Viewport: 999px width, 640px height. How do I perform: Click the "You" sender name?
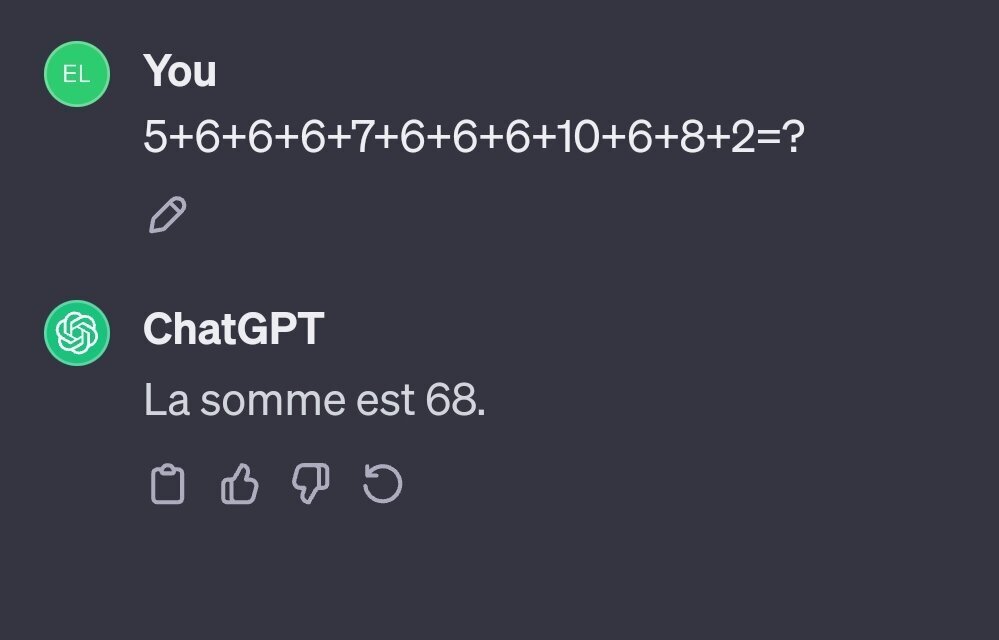point(180,71)
